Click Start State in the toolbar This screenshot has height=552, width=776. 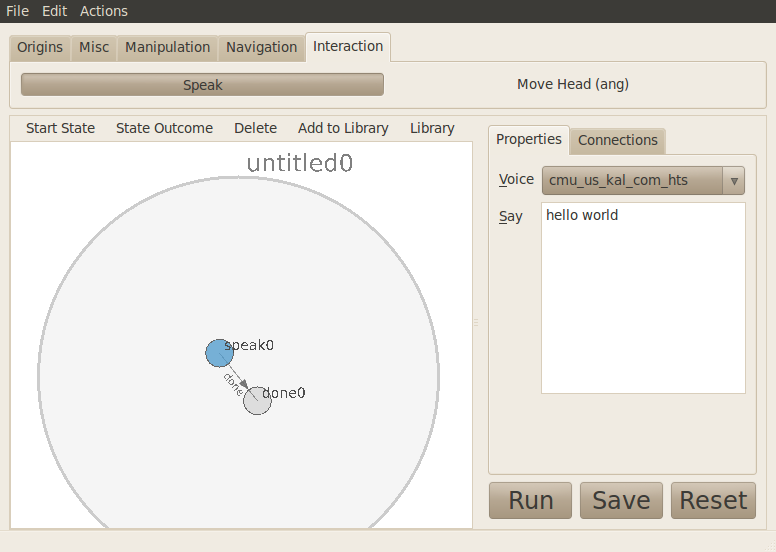61,128
